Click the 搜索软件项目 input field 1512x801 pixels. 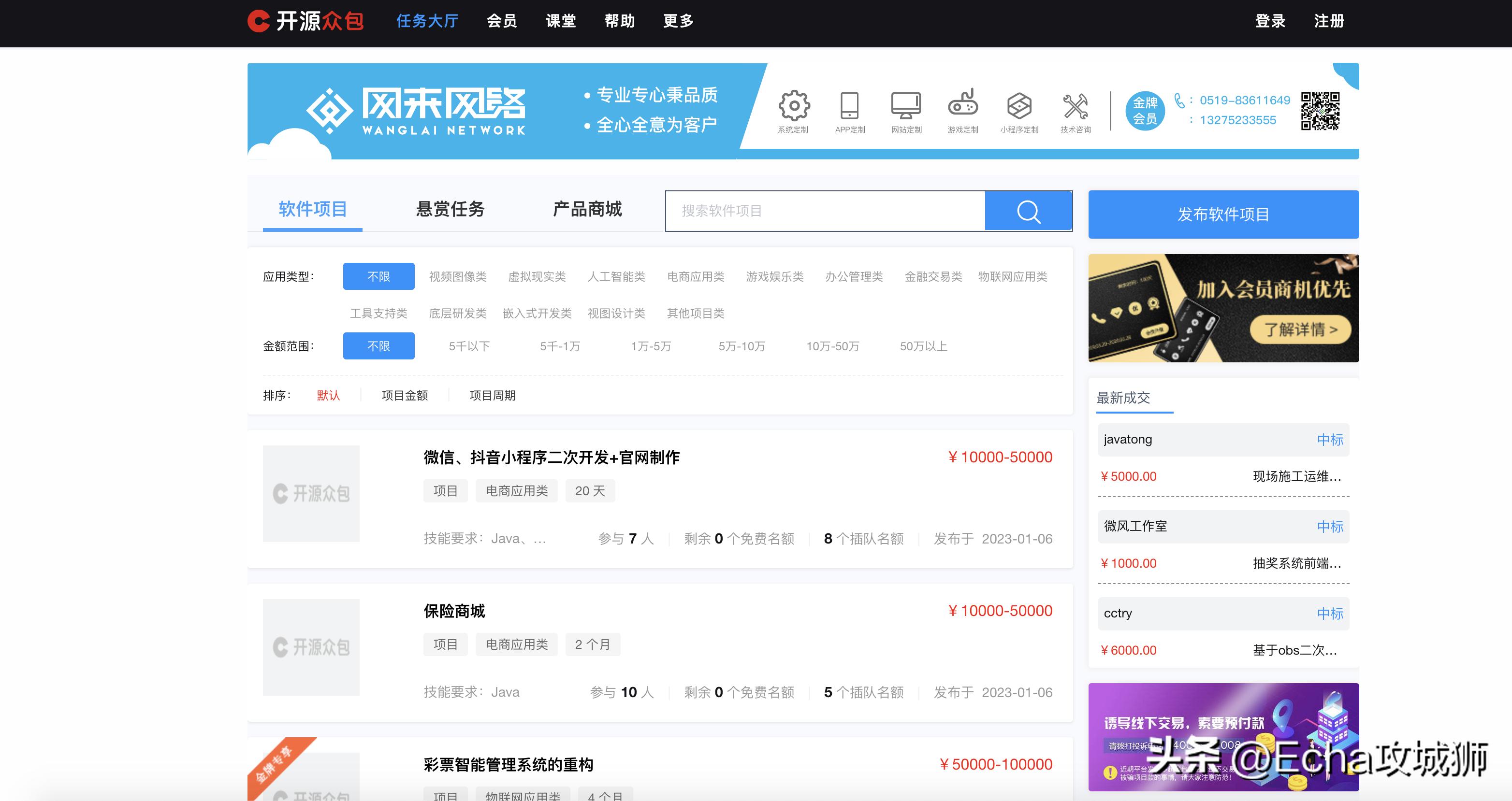[x=822, y=211]
